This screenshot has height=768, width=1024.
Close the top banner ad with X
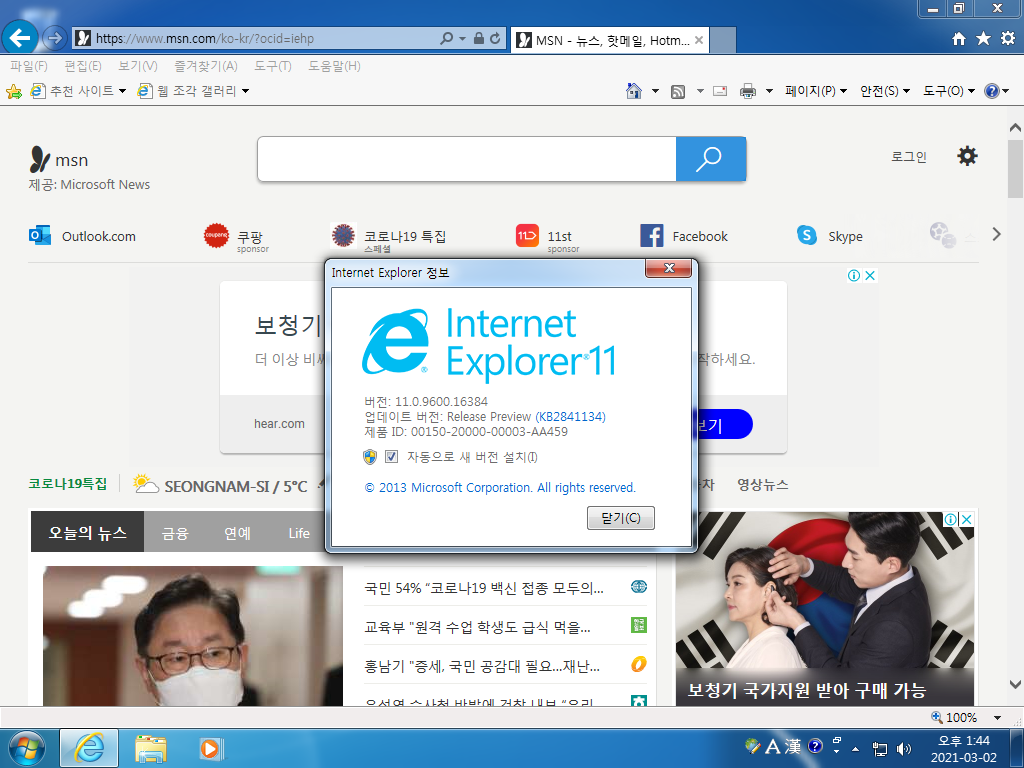[870, 276]
